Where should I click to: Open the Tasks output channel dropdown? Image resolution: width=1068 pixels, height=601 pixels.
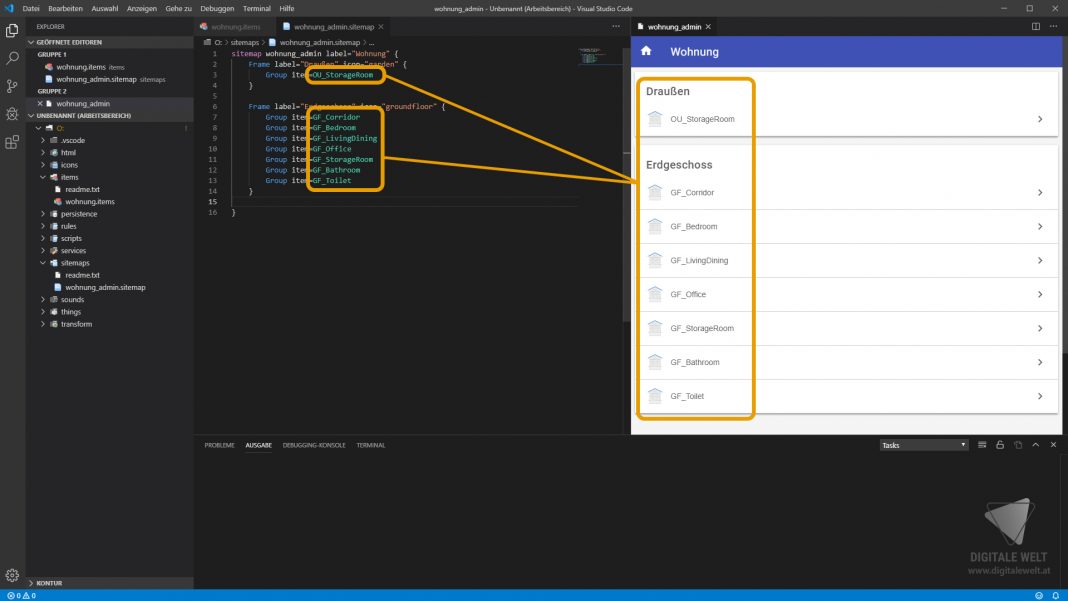pos(924,445)
